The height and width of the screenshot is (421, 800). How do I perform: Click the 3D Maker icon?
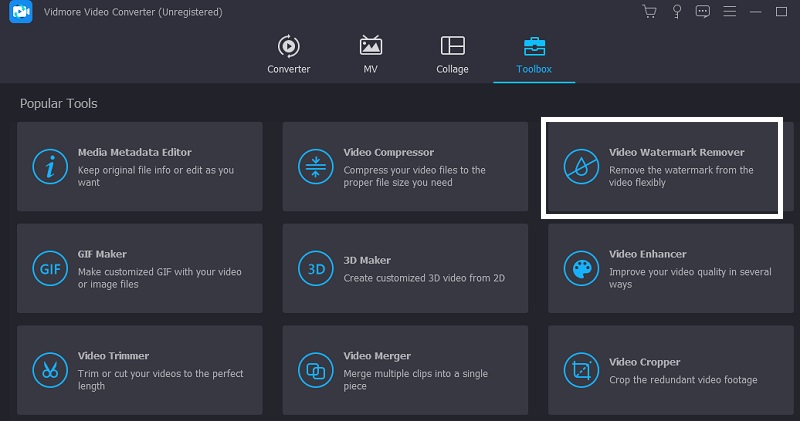(315, 269)
